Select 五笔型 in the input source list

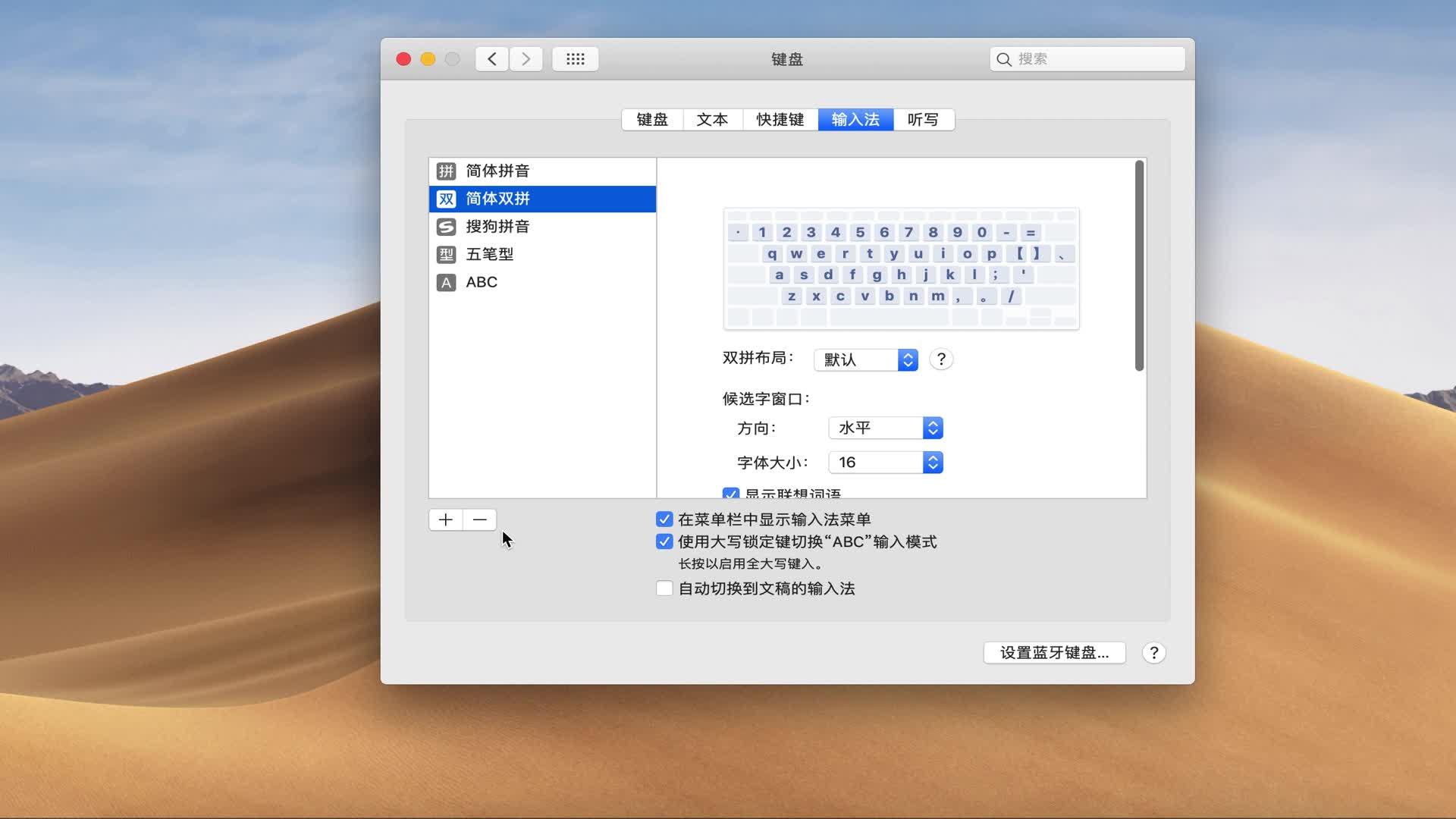pos(542,255)
